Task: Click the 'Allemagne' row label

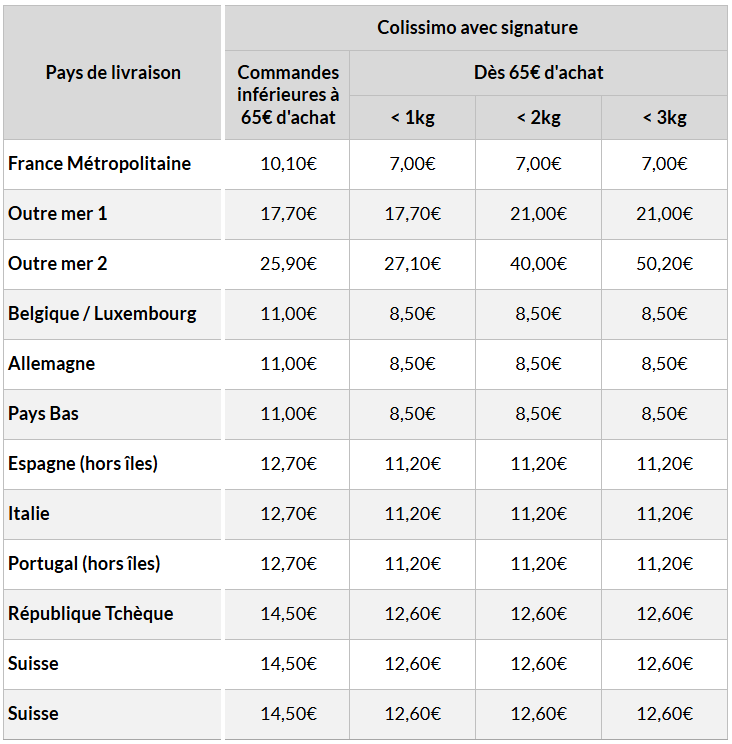Action: point(51,363)
